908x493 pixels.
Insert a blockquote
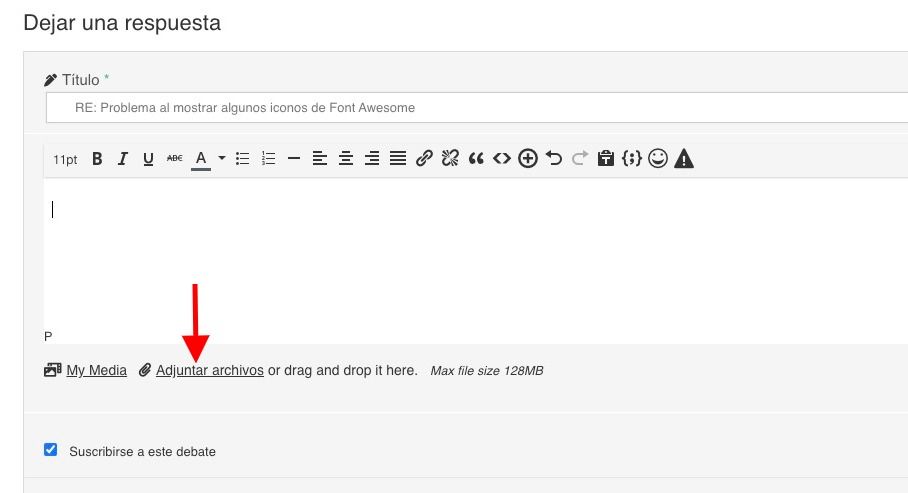click(476, 158)
